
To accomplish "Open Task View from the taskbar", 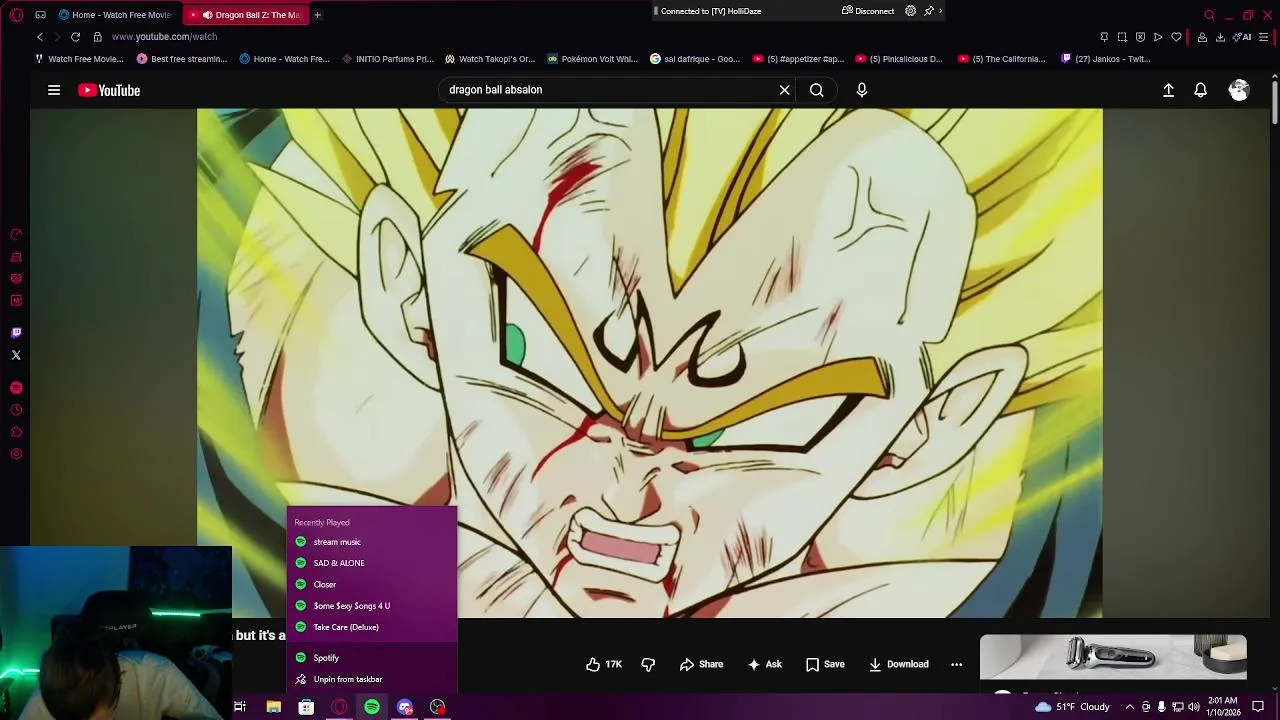I will (240, 707).
